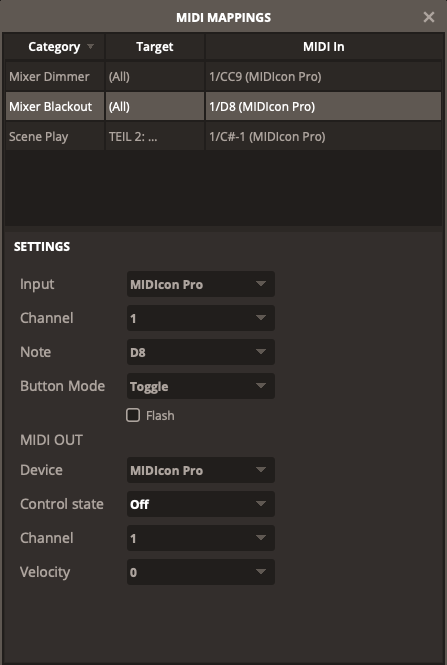Open the Input device dropdown
Viewport: 447px width, 665px height.
[201, 284]
